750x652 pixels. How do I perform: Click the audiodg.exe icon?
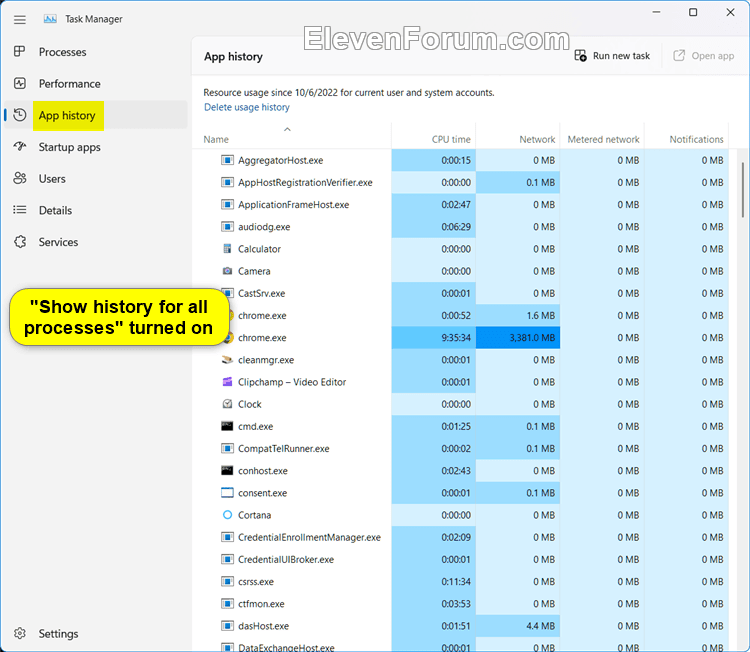click(227, 227)
